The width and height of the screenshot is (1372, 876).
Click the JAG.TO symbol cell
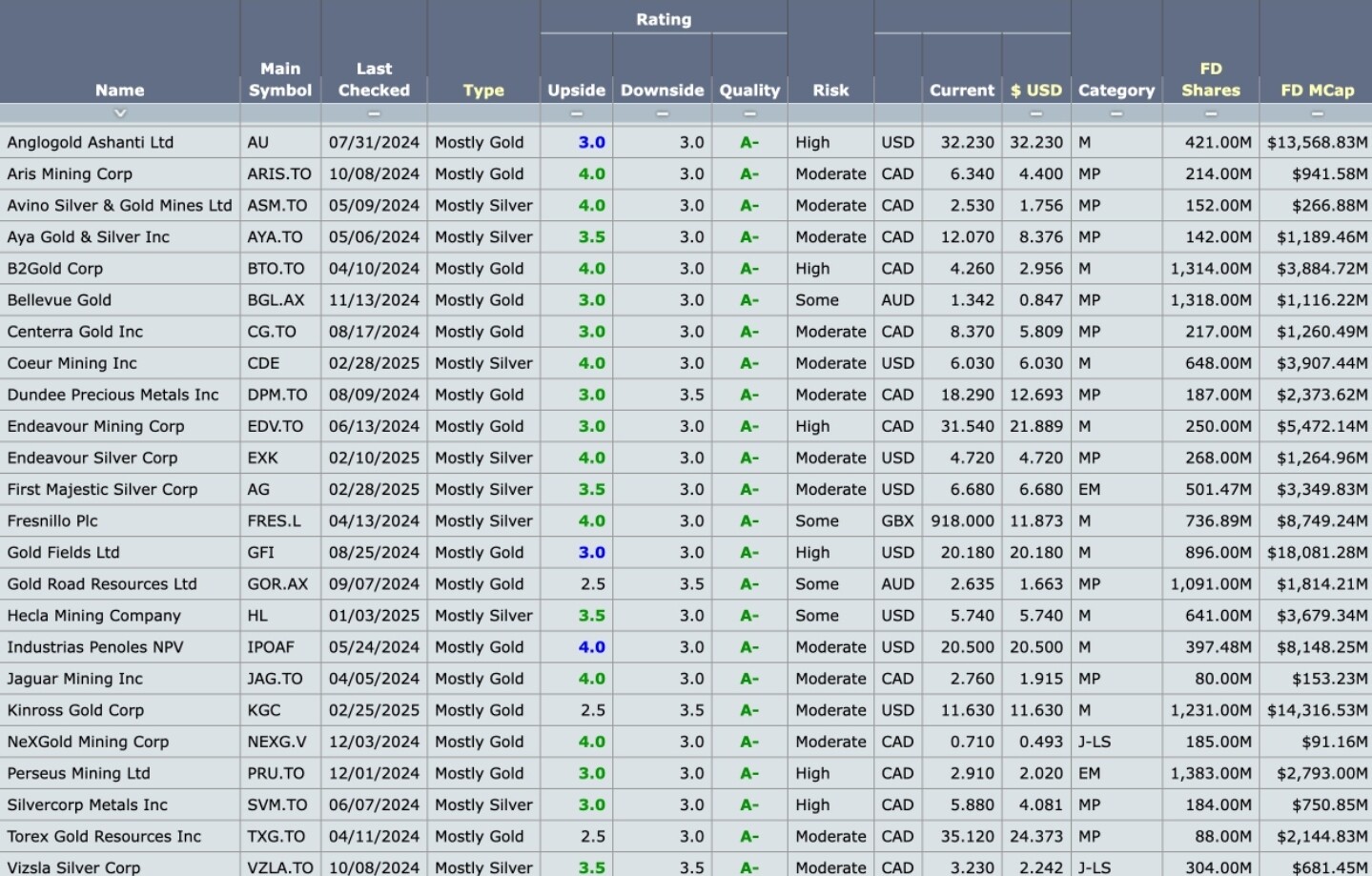275,678
